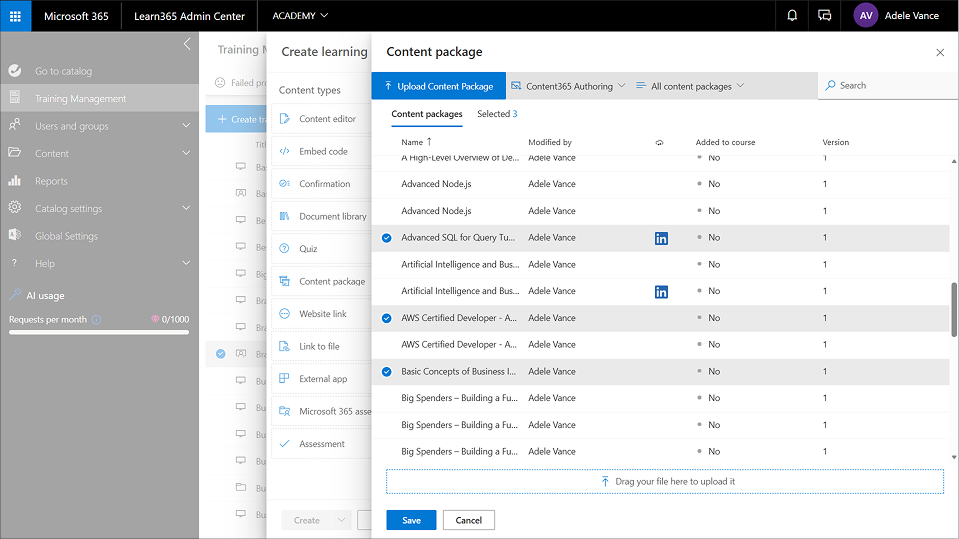Open the Microsoft 365 app launcher waffle
959x539 pixels.
15,16
